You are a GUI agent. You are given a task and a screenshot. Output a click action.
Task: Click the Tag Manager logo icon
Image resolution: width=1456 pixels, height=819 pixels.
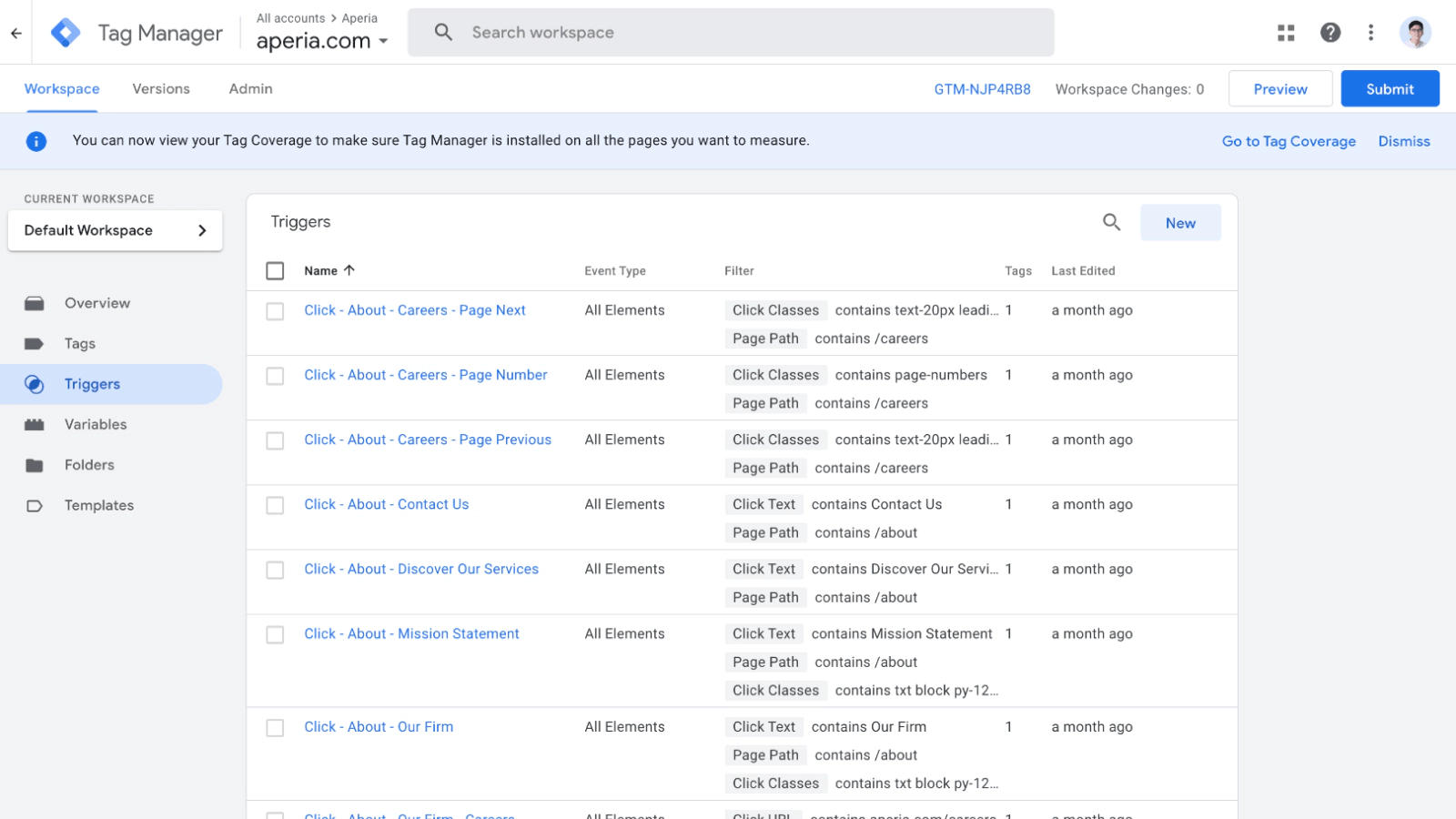66,33
